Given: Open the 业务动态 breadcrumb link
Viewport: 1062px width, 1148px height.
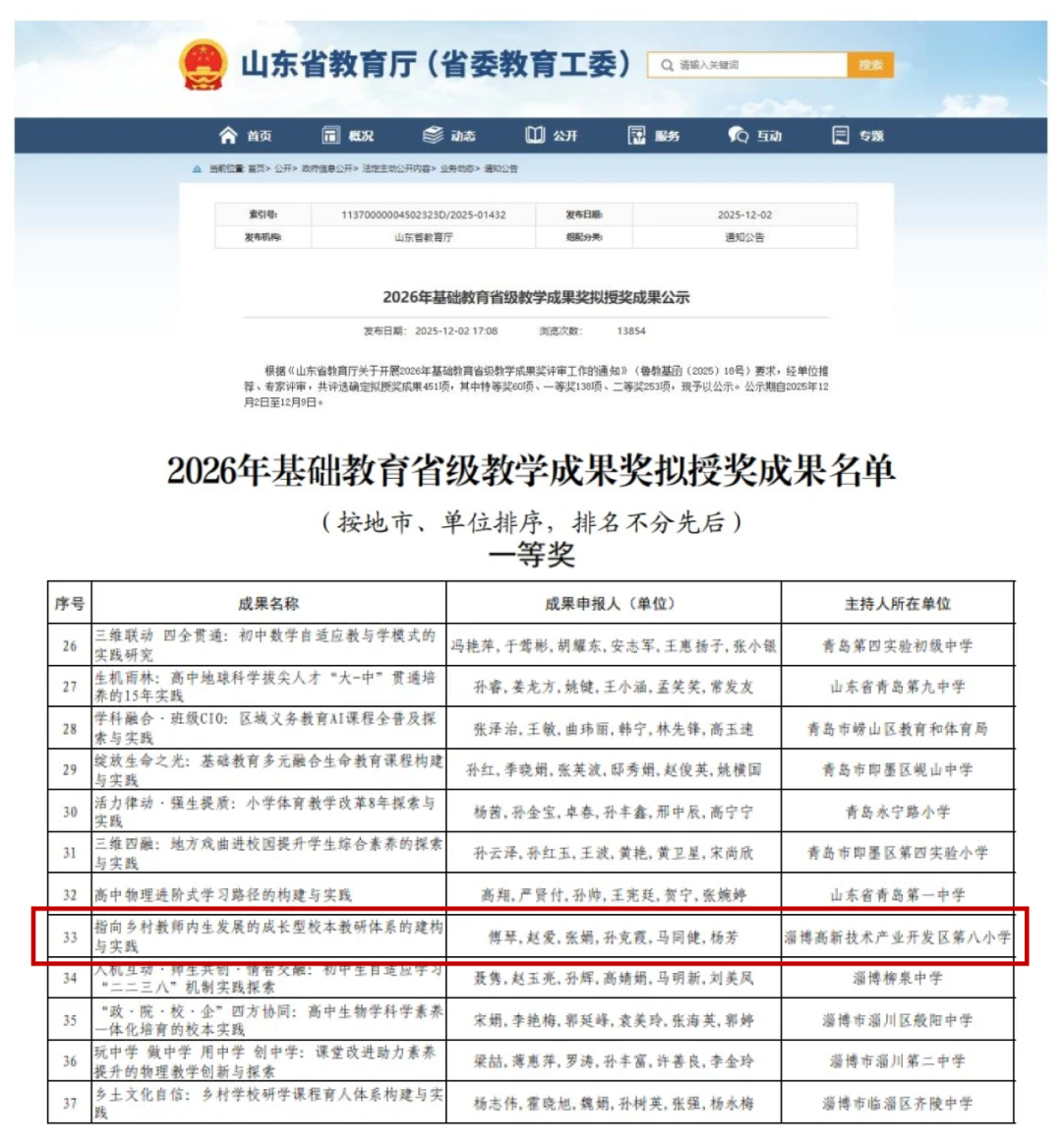Looking at the screenshot, I should pyautogui.click(x=456, y=169).
